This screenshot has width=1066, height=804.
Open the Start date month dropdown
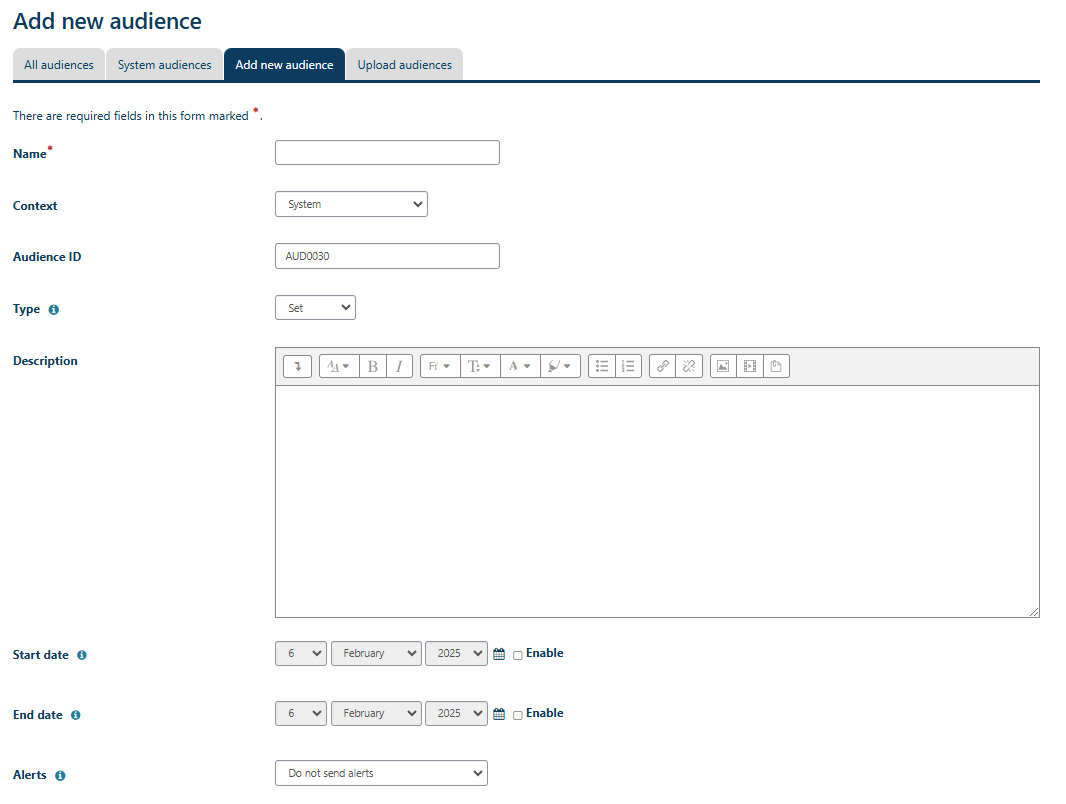(x=376, y=653)
